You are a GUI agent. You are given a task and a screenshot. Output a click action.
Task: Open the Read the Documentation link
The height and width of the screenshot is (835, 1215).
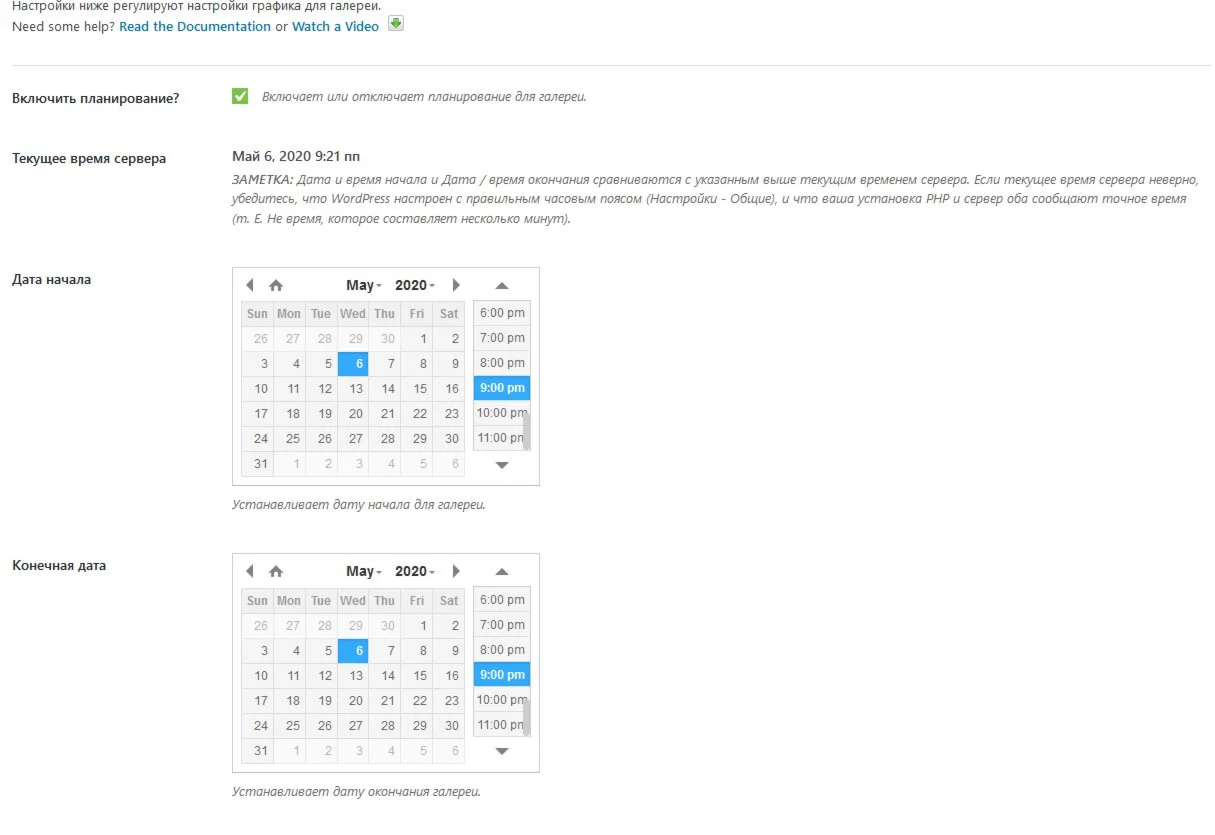(194, 26)
